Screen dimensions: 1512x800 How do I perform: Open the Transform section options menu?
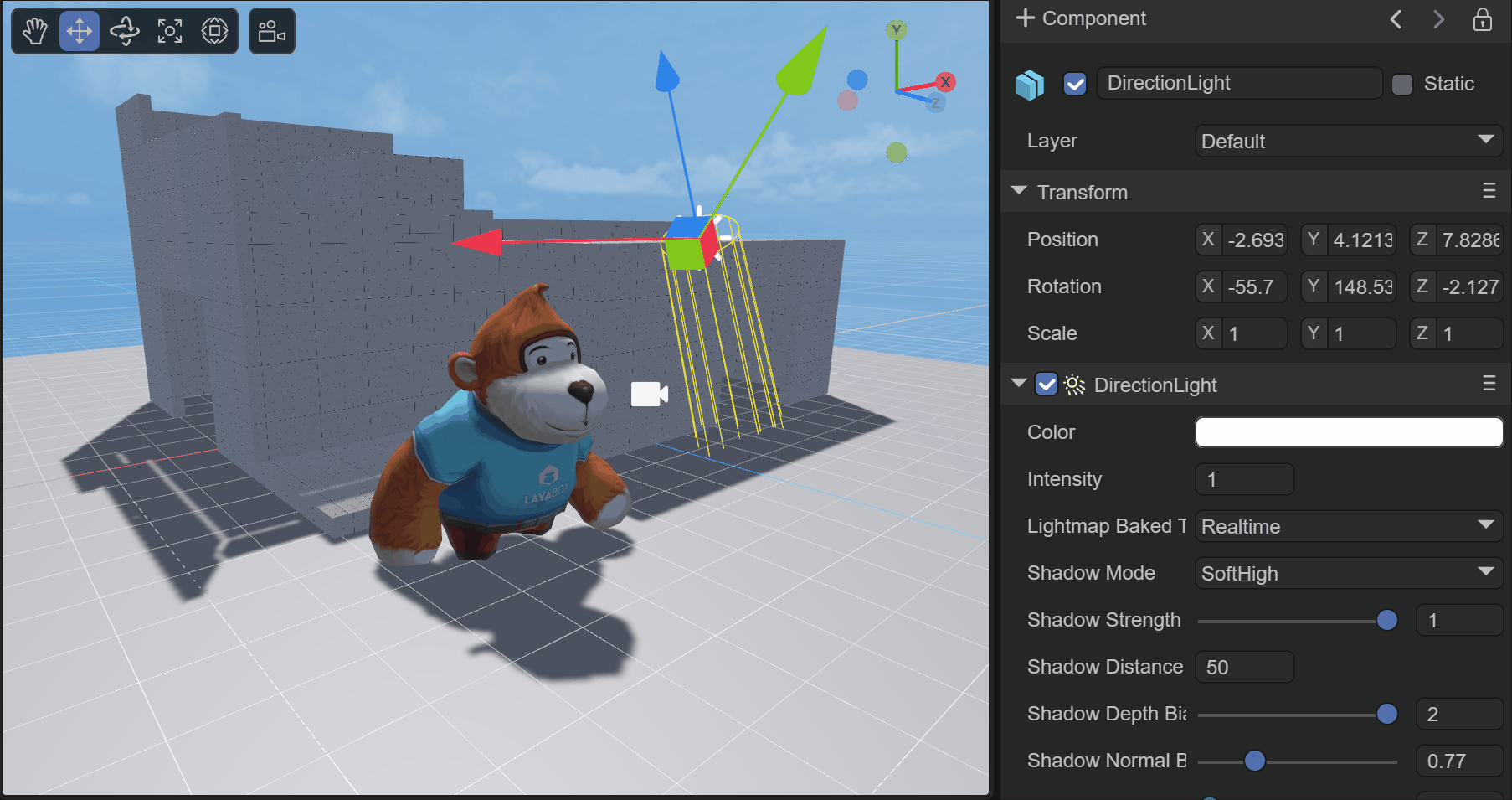[1489, 191]
